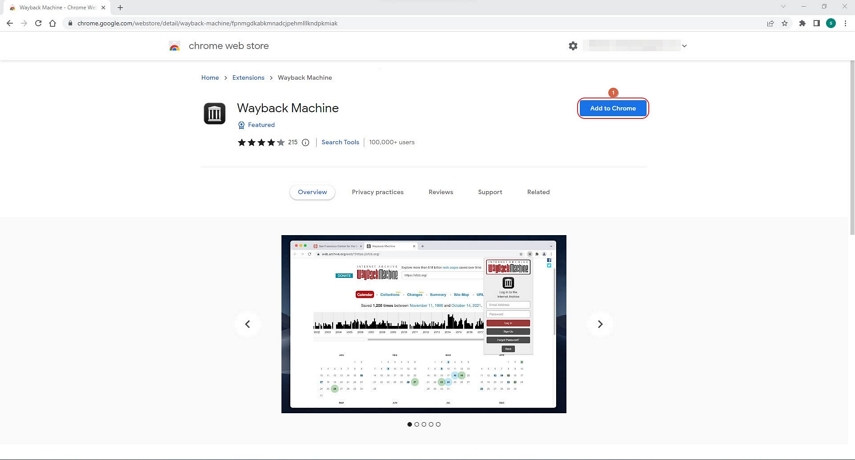Open the Chrome three-dot menu

(x=845, y=23)
